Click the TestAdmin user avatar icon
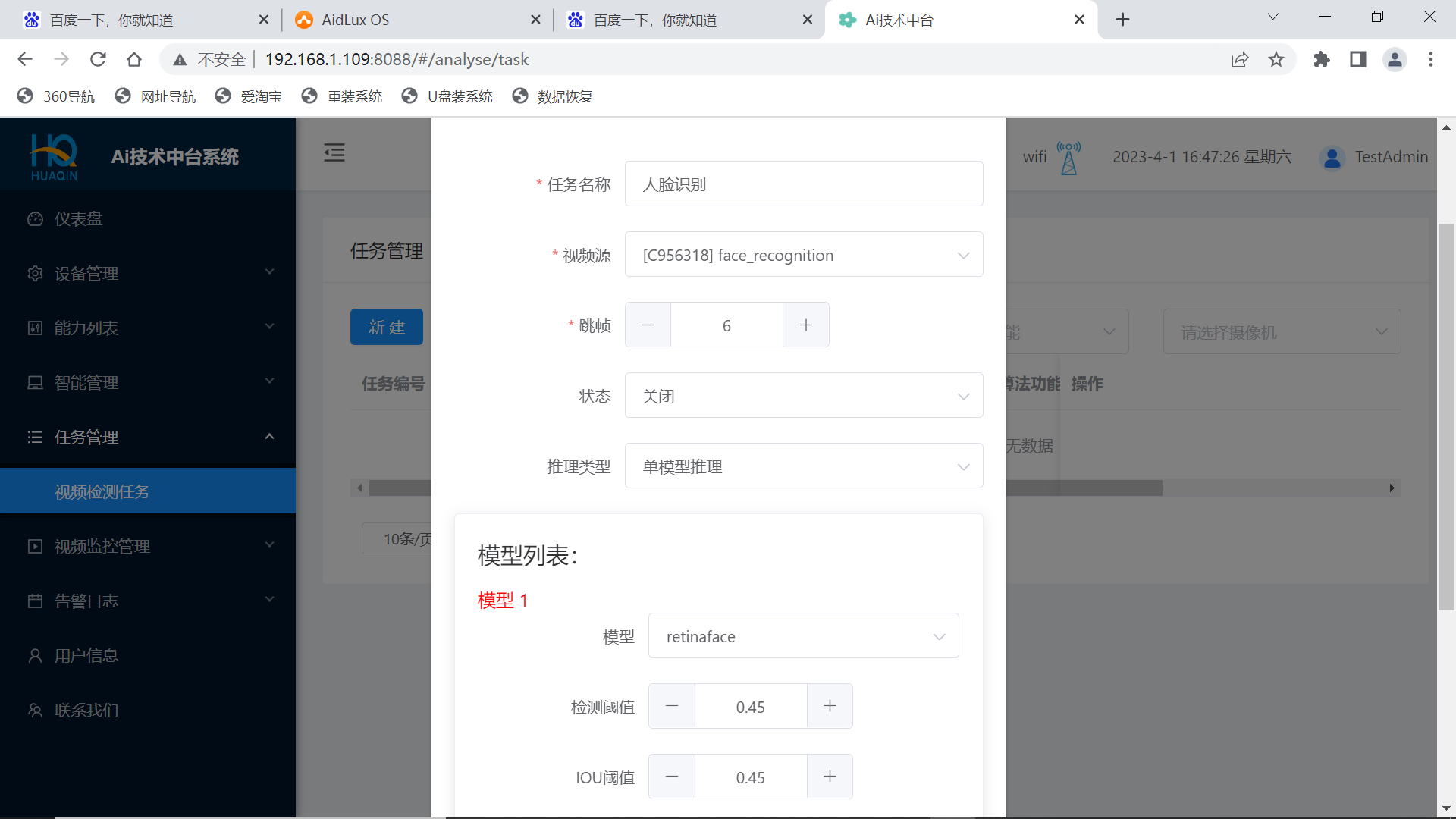This screenshot has height=819, width=1456. (x=1332, y=157)
